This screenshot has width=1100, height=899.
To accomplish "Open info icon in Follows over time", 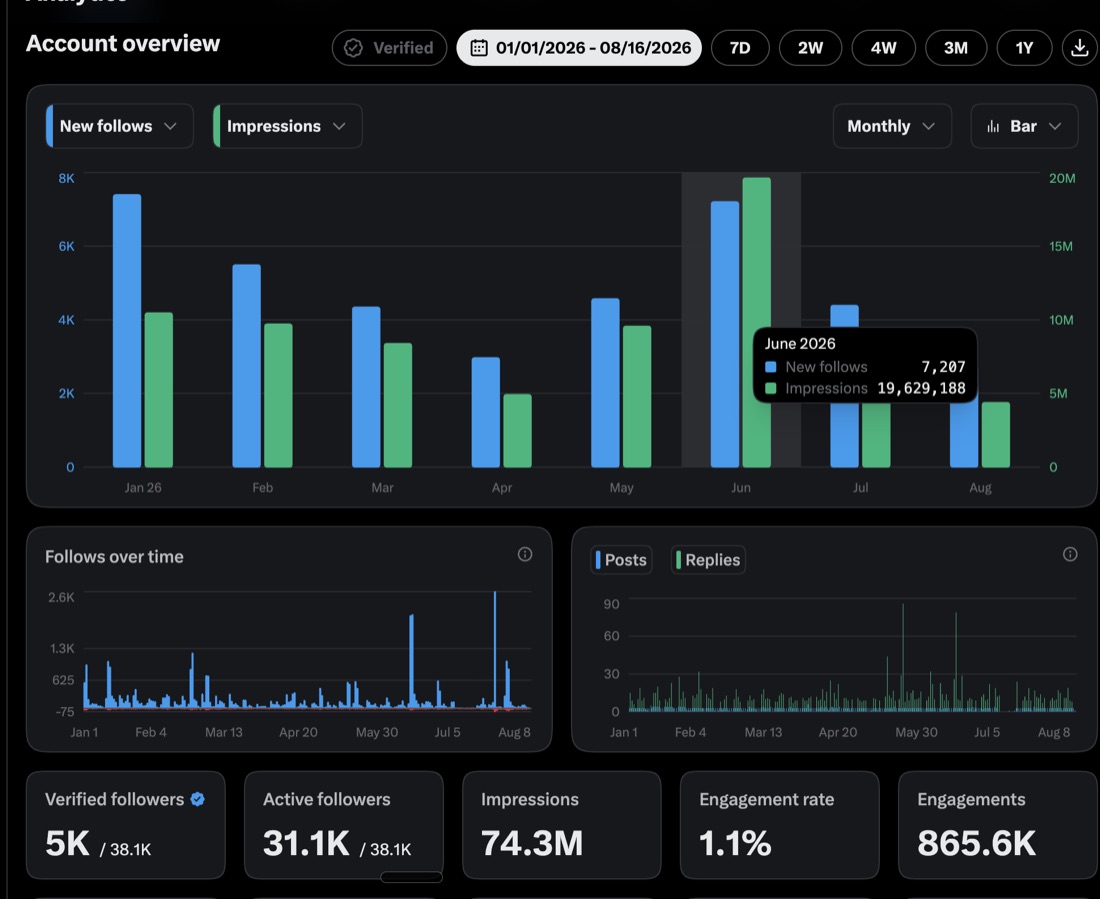I will pos(525,554).
